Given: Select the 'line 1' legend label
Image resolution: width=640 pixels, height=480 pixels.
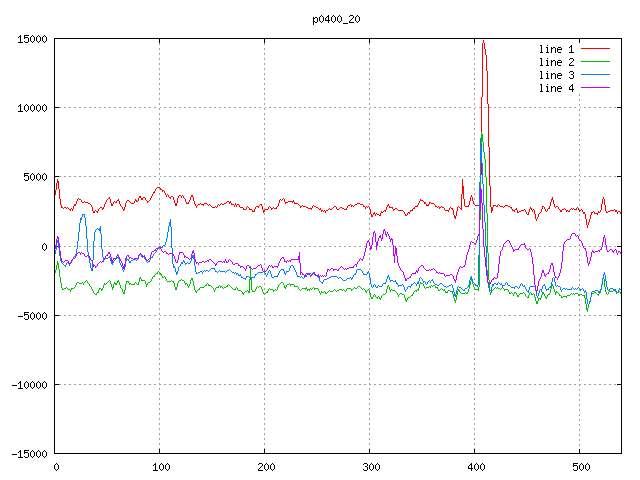Looking at the screenshot, I should 556,49.
